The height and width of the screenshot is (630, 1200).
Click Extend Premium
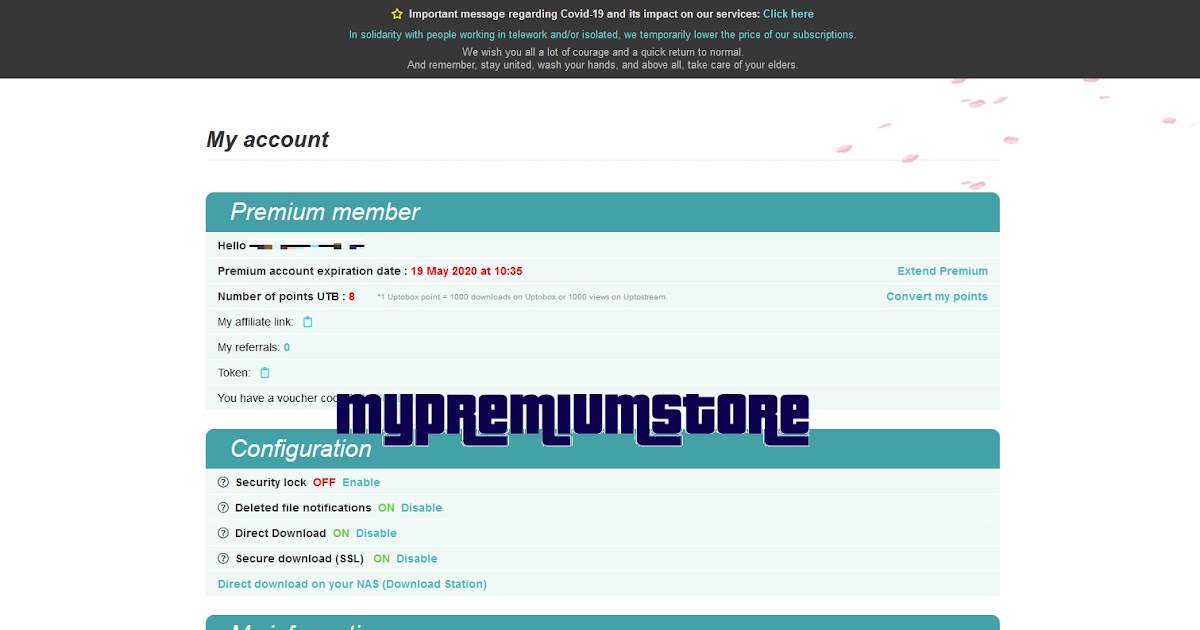click(941, 270)
